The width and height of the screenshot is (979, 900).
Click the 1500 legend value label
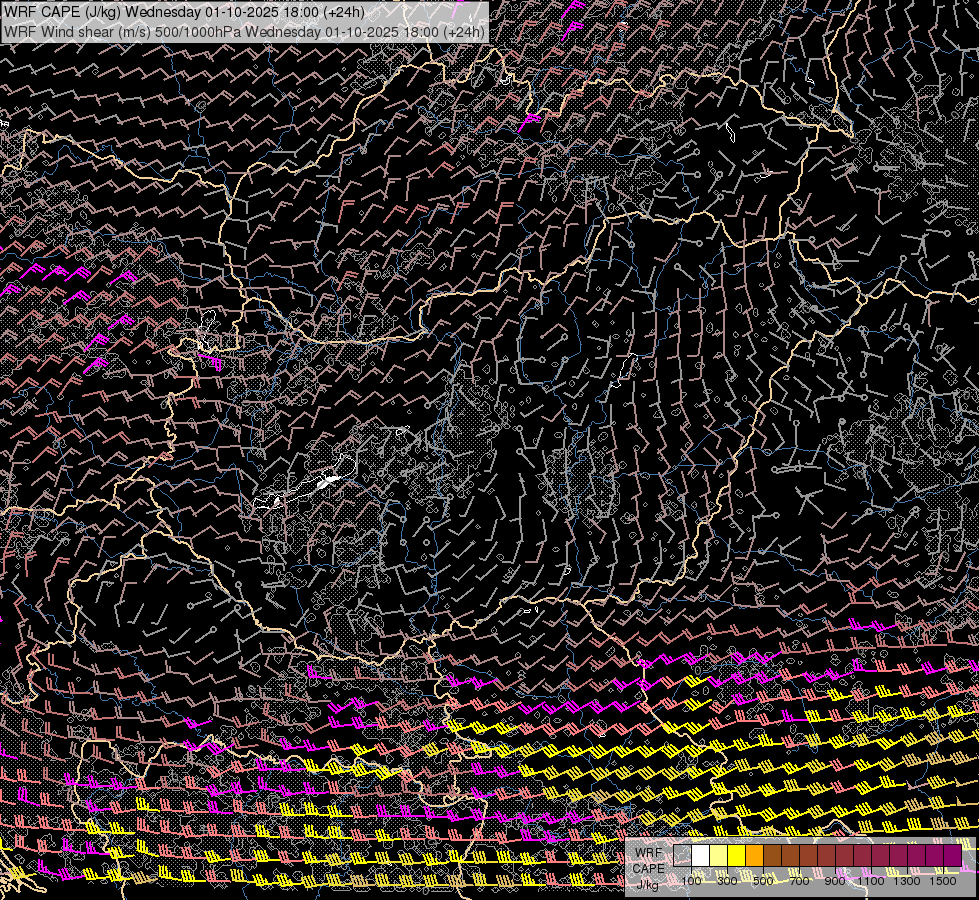[x=943, y=881]
